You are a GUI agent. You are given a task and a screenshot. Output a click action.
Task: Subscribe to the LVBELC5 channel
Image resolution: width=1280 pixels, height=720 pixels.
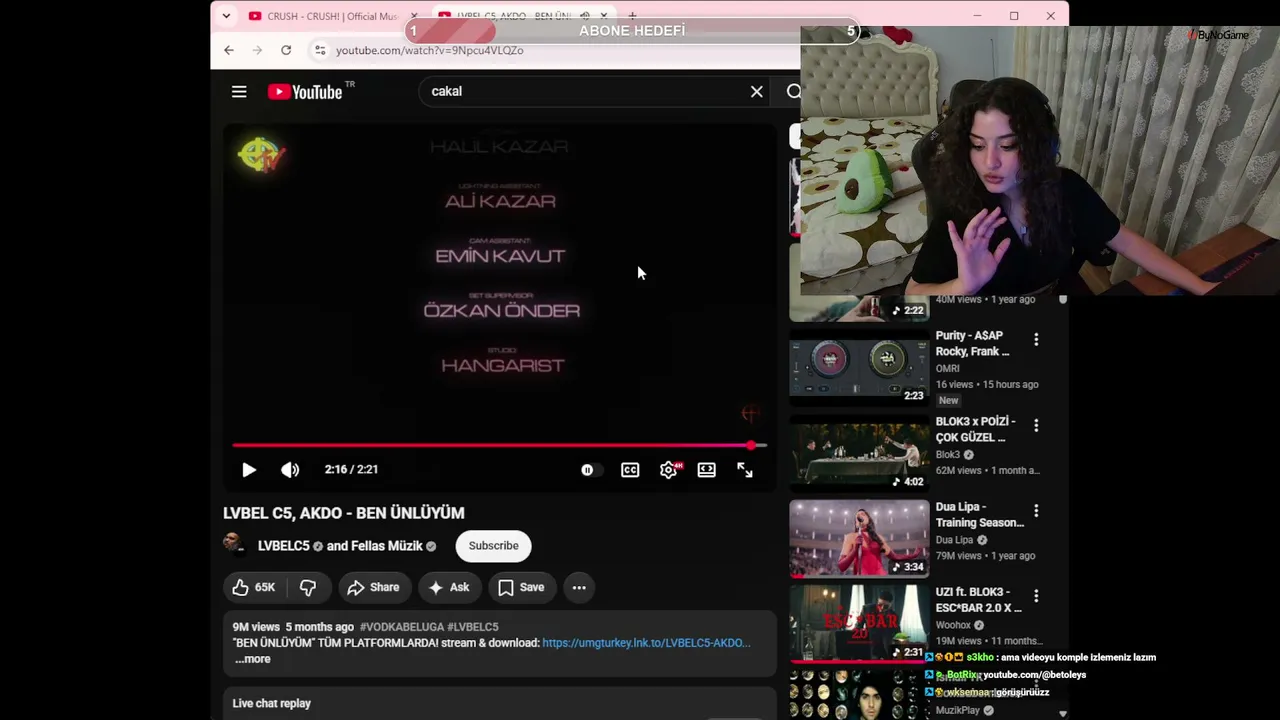pyautogui.click(x=494, y=546)
